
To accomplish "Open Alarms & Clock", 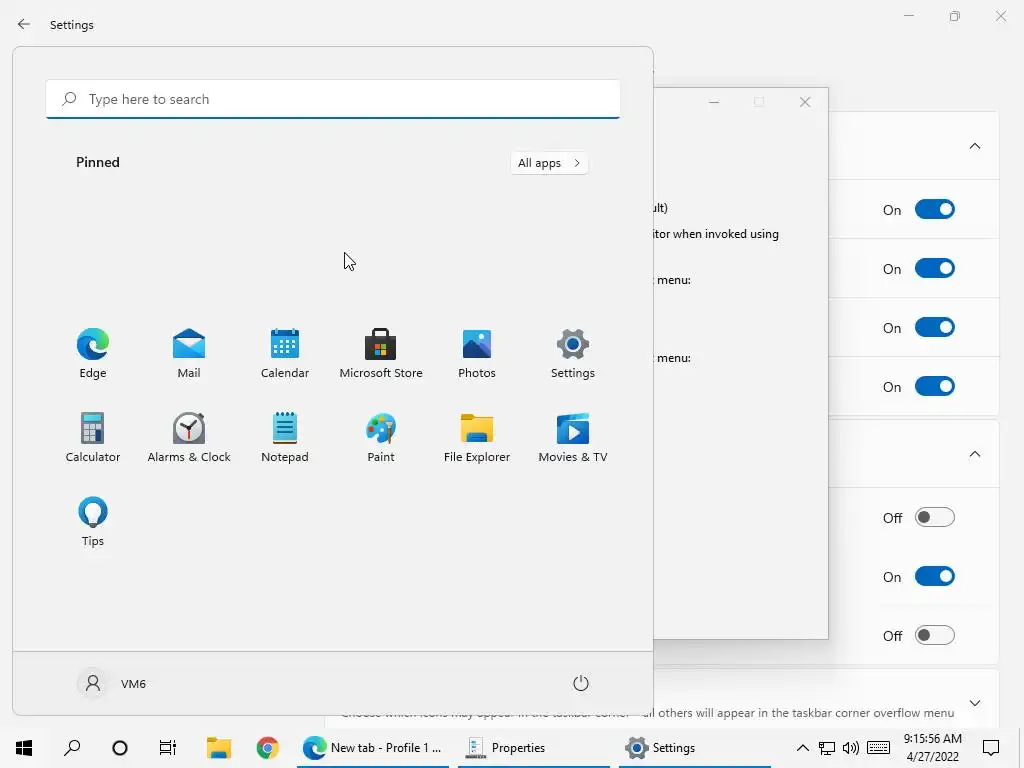I will tap(189, 438).
